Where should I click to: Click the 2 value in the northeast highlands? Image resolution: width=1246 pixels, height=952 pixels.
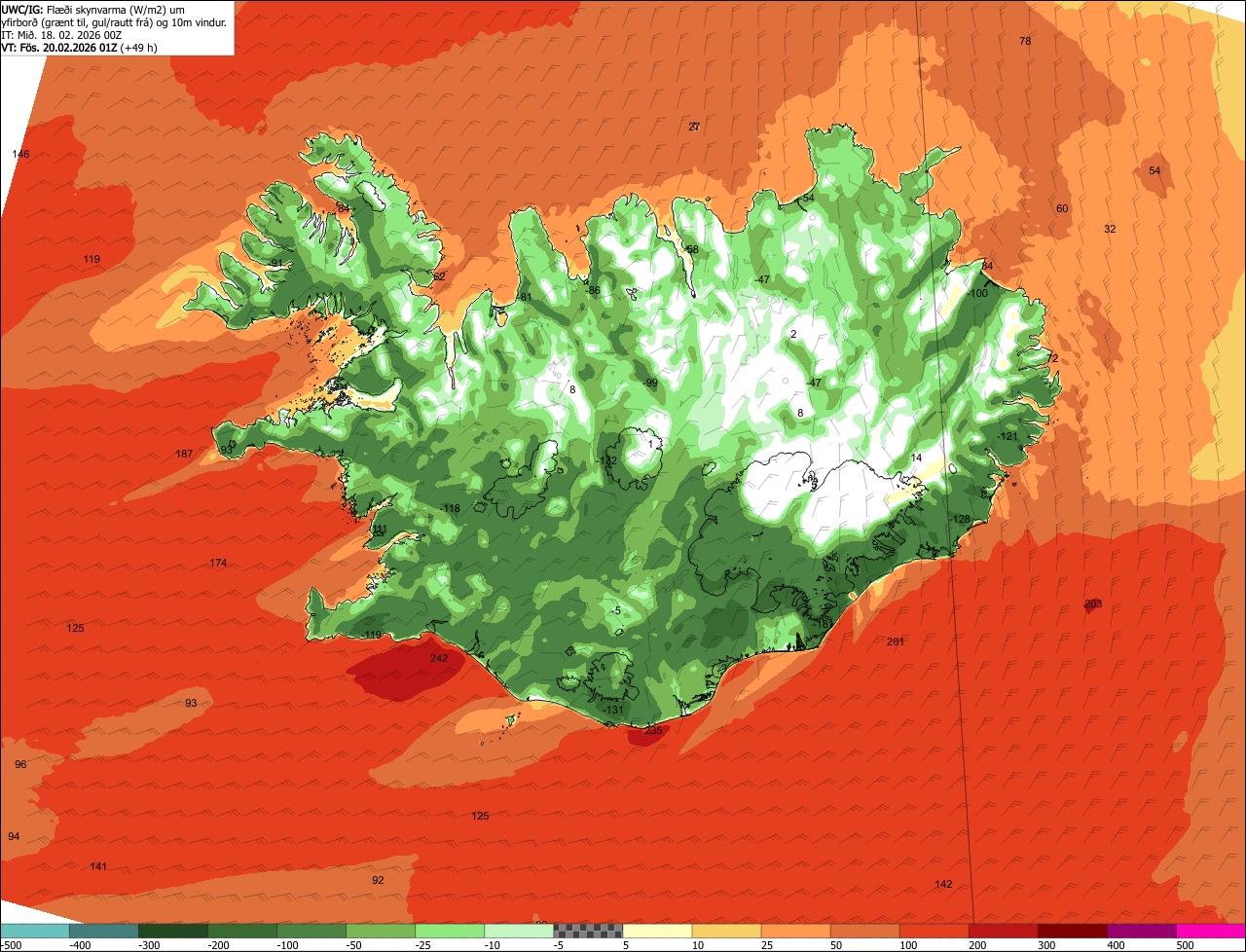click(x=793, y=334)
